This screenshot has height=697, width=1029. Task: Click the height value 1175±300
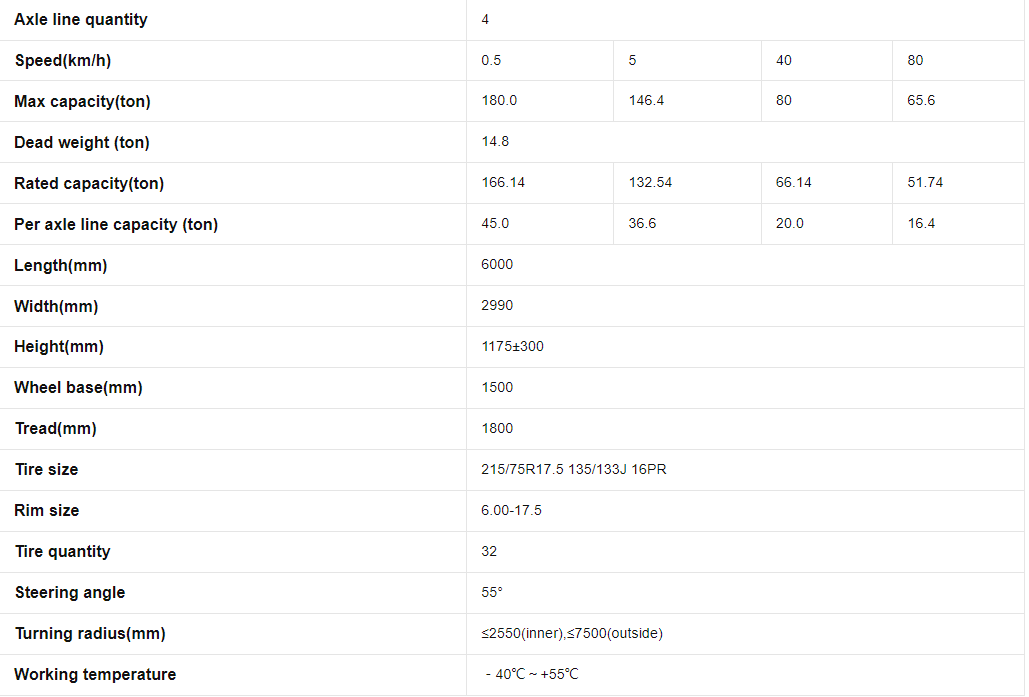coord(512,347)
